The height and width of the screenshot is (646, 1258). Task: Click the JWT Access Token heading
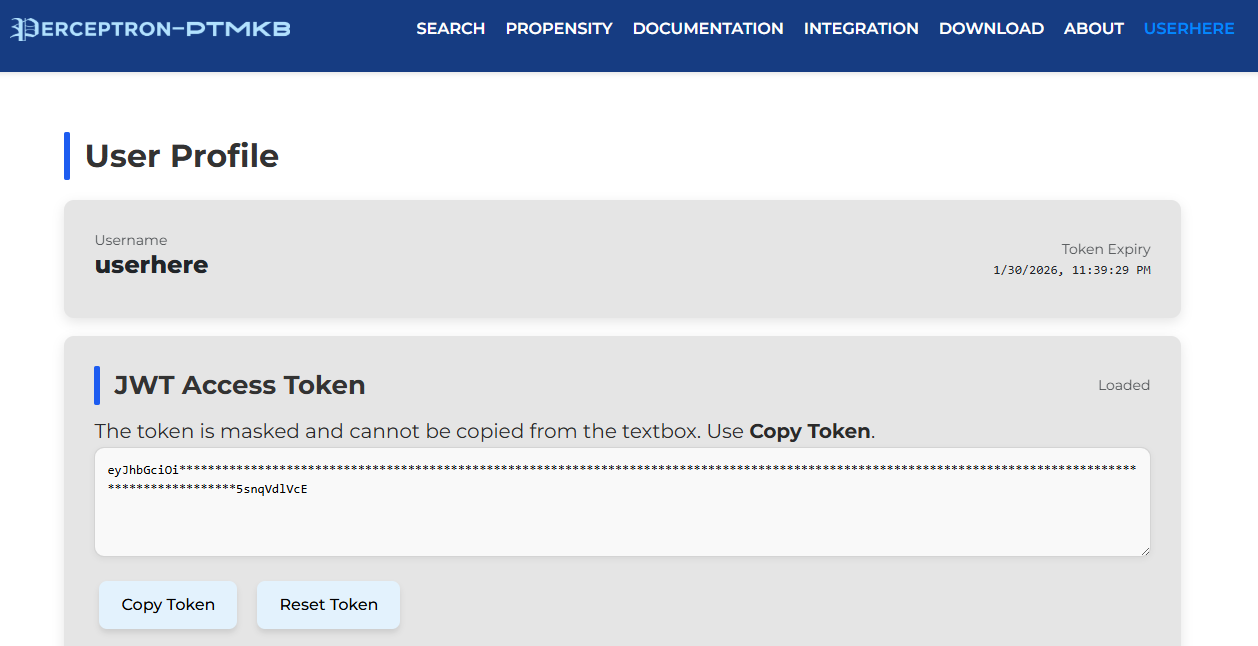coord(239,385)
